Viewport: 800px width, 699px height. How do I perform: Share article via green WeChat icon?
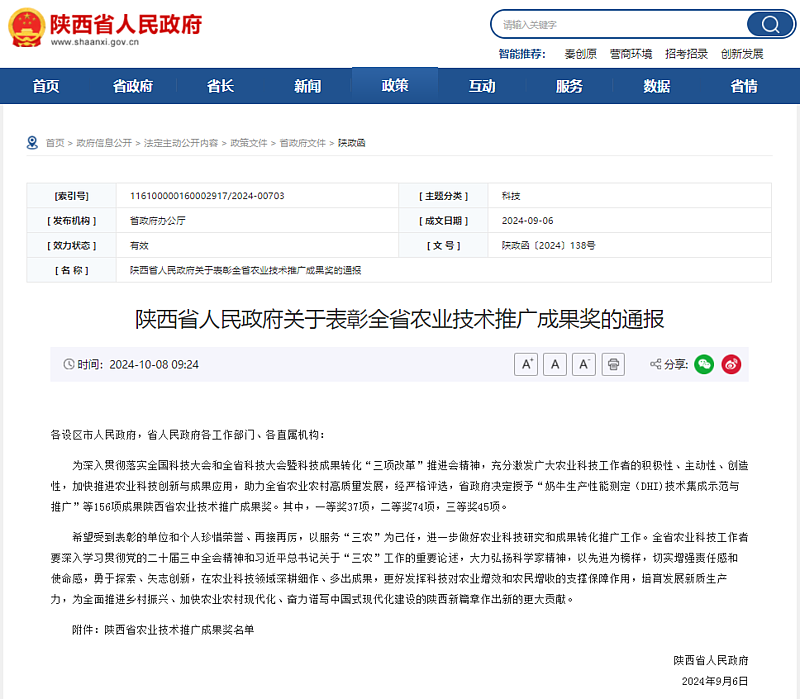(x=704, y=364)
